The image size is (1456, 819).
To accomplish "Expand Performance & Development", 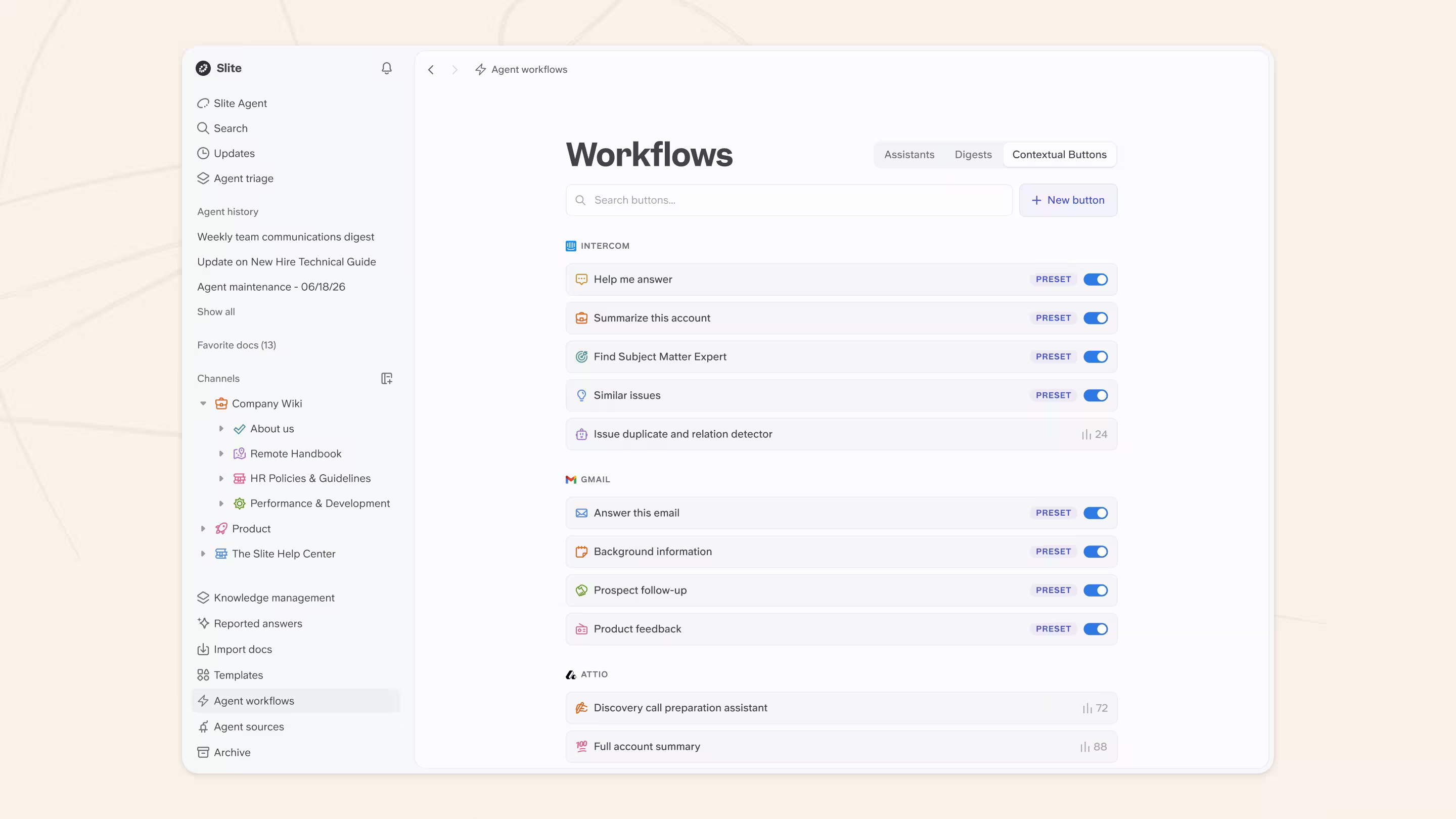I will (221, 504).
